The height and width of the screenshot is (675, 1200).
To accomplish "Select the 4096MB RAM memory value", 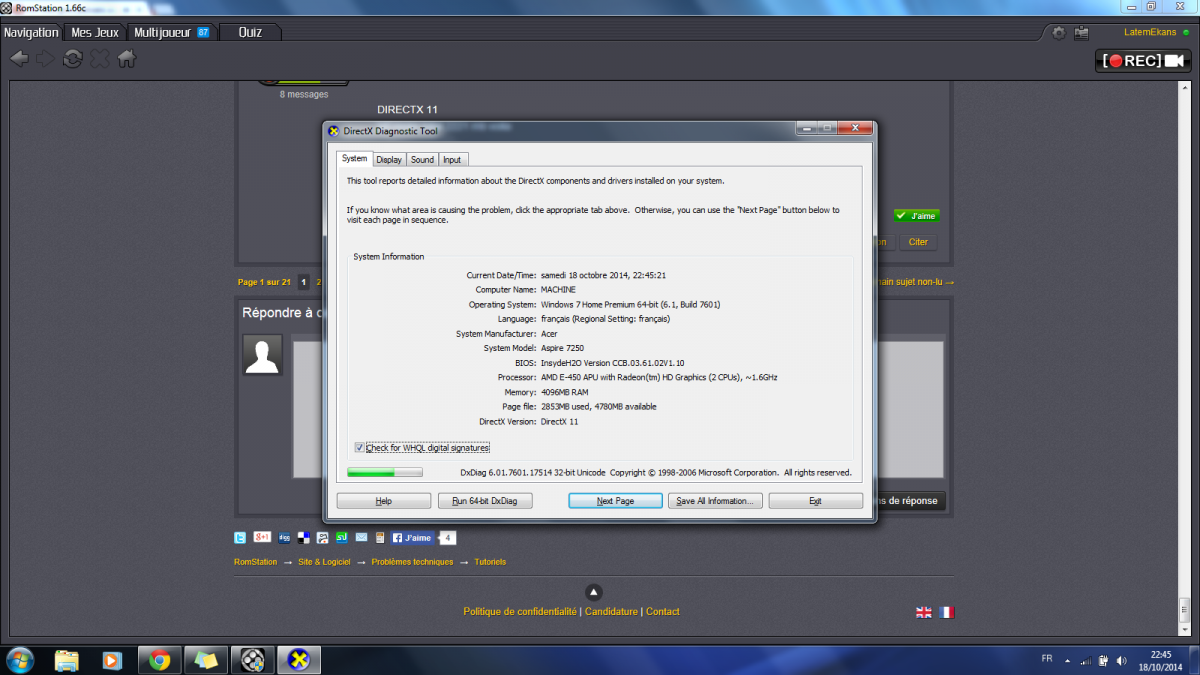I will click(563, 392).
